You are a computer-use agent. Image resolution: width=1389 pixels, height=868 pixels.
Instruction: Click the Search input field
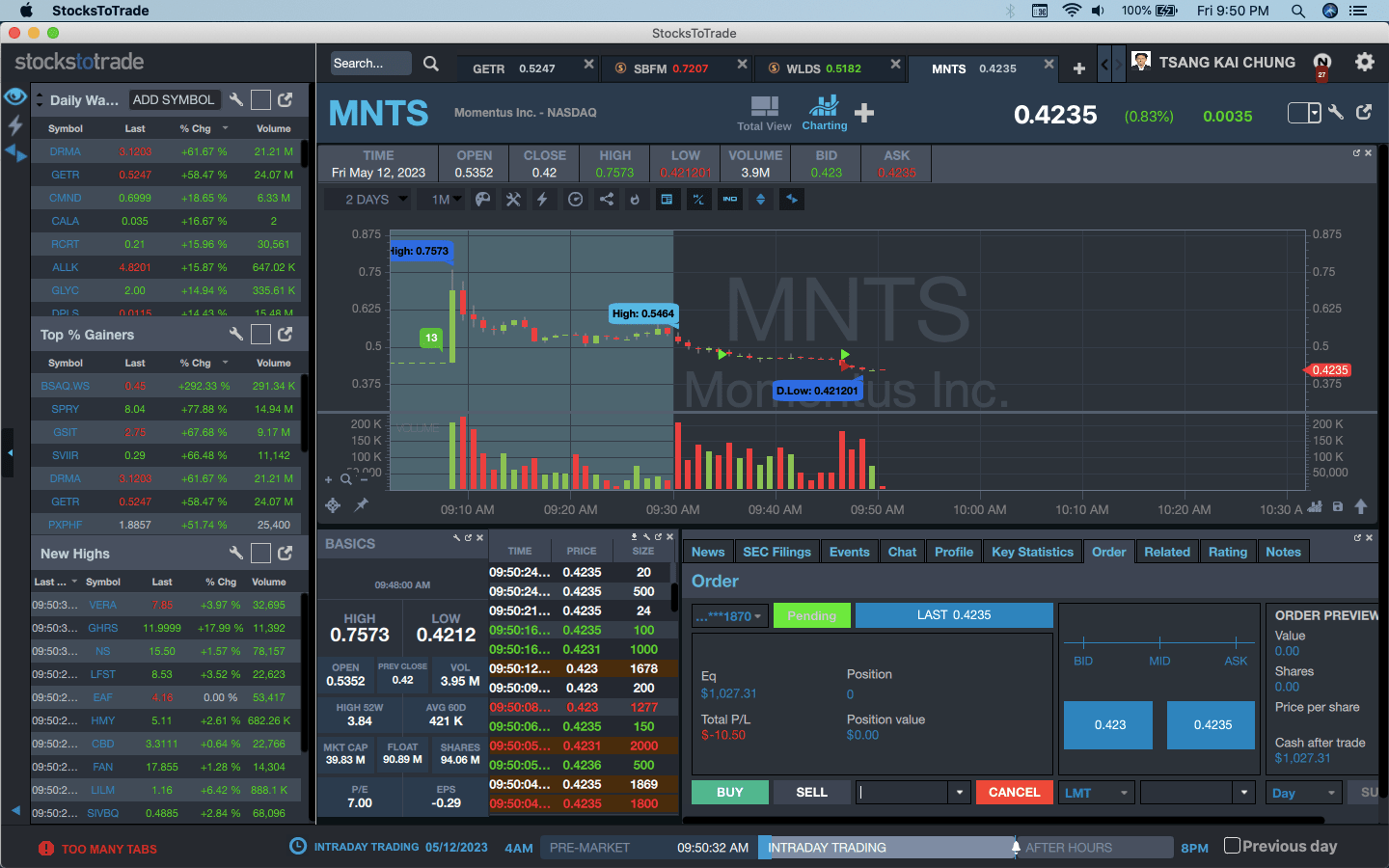(x=370, y=64)
